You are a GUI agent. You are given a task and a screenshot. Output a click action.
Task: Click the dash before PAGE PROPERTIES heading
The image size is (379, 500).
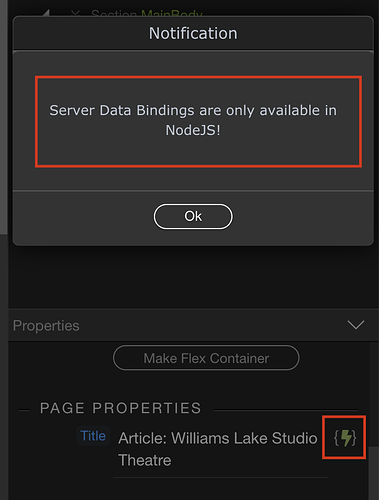pyautogui.click(x=24, y=410)
